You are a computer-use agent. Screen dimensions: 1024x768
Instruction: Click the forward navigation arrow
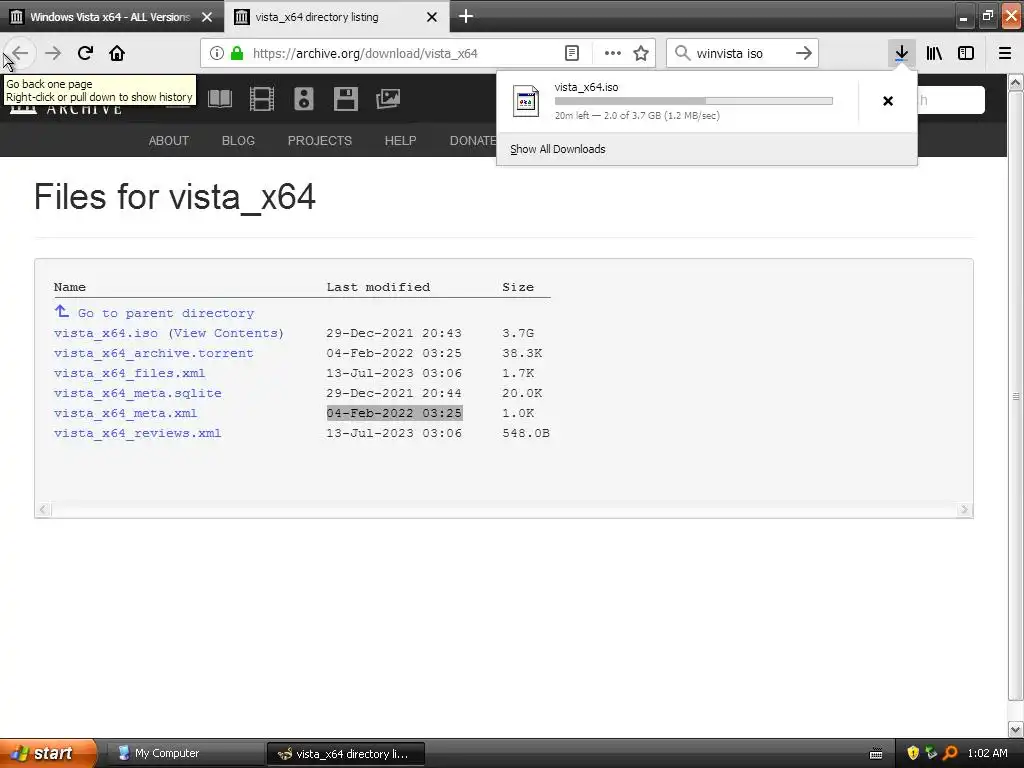(53, 53)
